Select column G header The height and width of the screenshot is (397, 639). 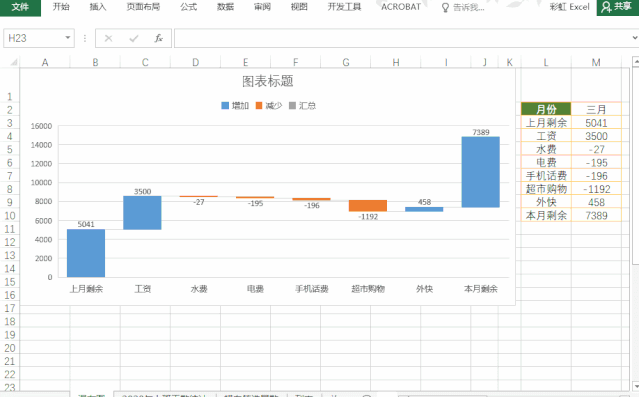click(x=346, y=62)
